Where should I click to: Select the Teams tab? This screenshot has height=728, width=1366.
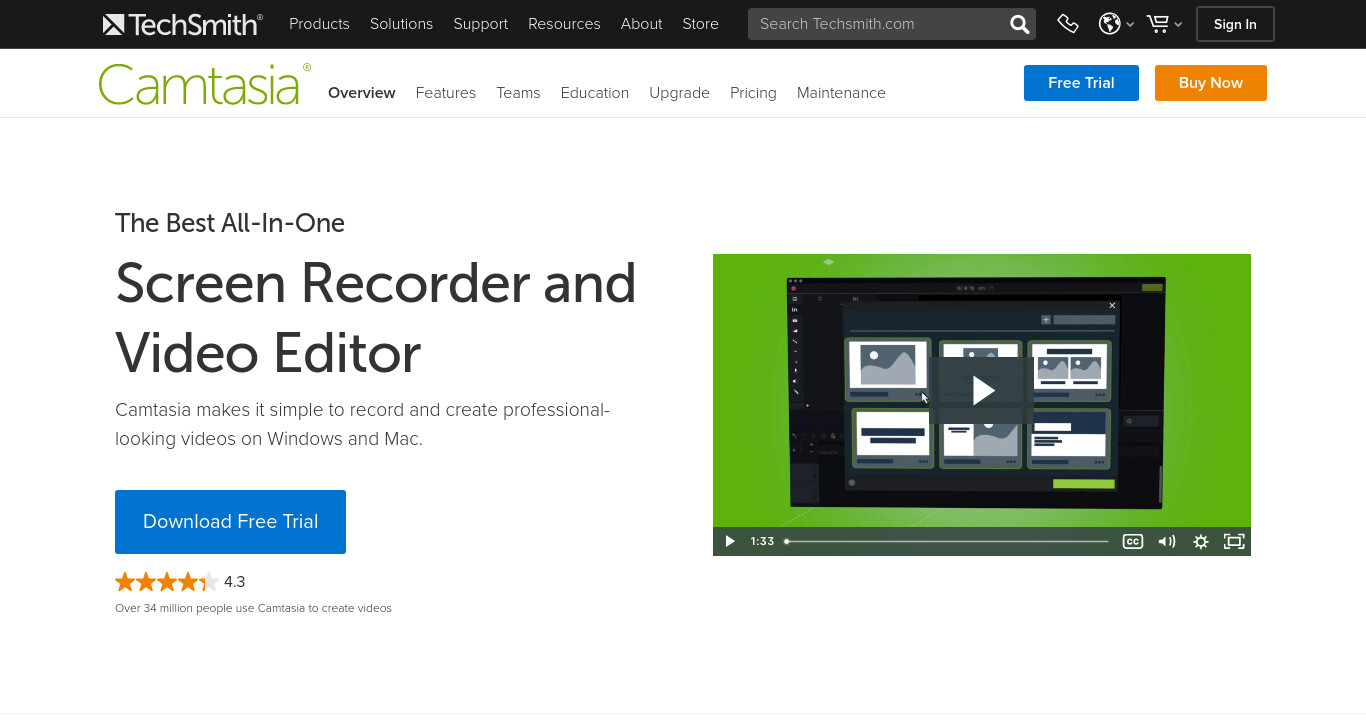click(518, 93)
